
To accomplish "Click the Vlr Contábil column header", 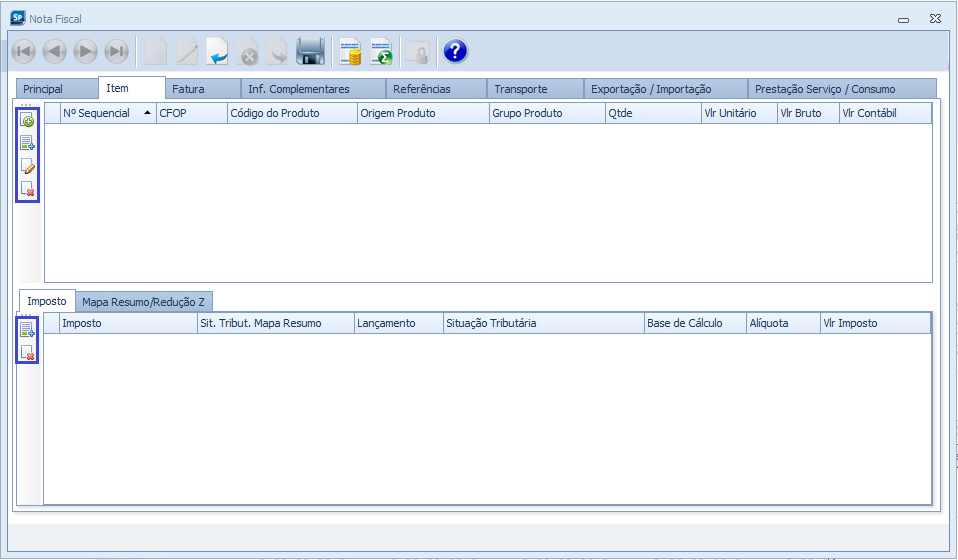I will (x=870, y=113).
